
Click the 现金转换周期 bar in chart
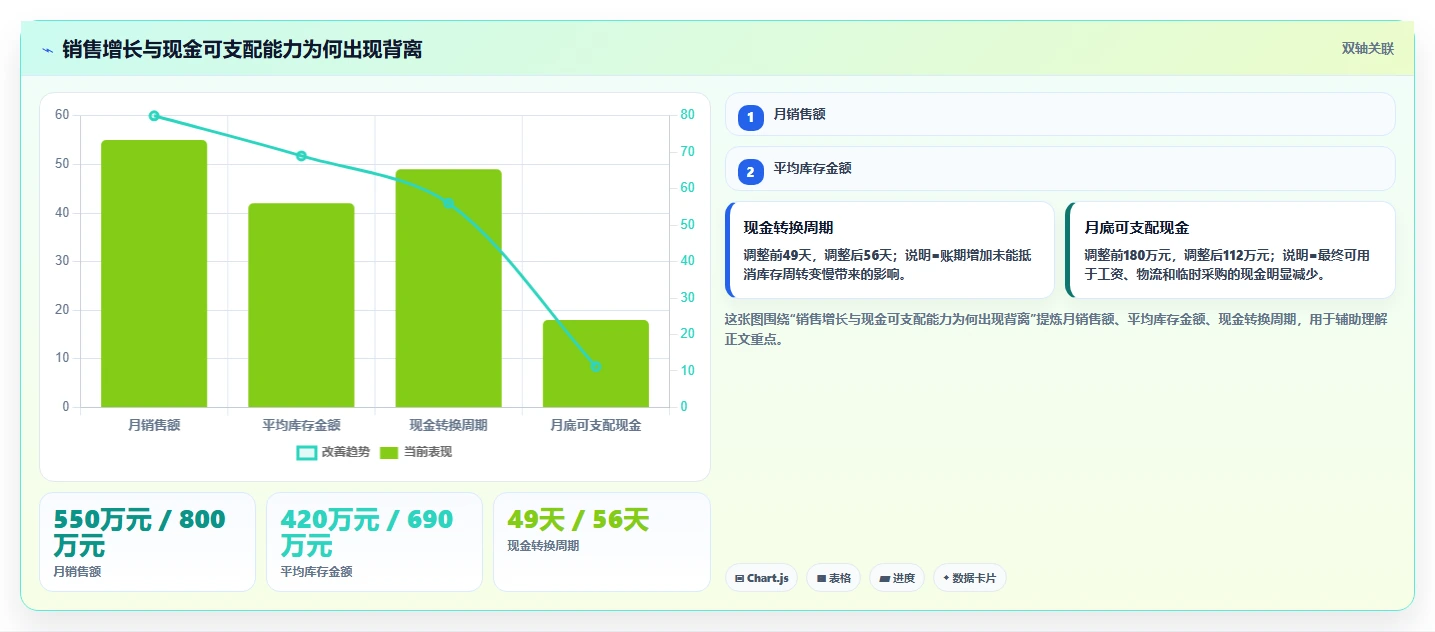pos(448,288)
